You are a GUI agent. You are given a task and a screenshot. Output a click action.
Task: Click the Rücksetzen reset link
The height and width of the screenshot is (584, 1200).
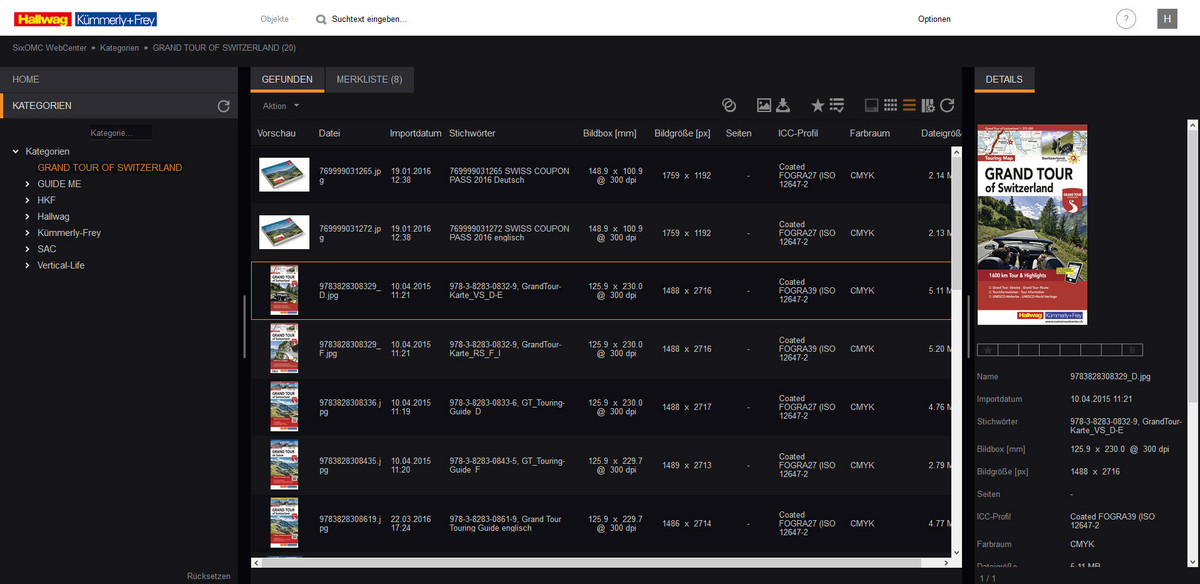click(x=209, y=576)
